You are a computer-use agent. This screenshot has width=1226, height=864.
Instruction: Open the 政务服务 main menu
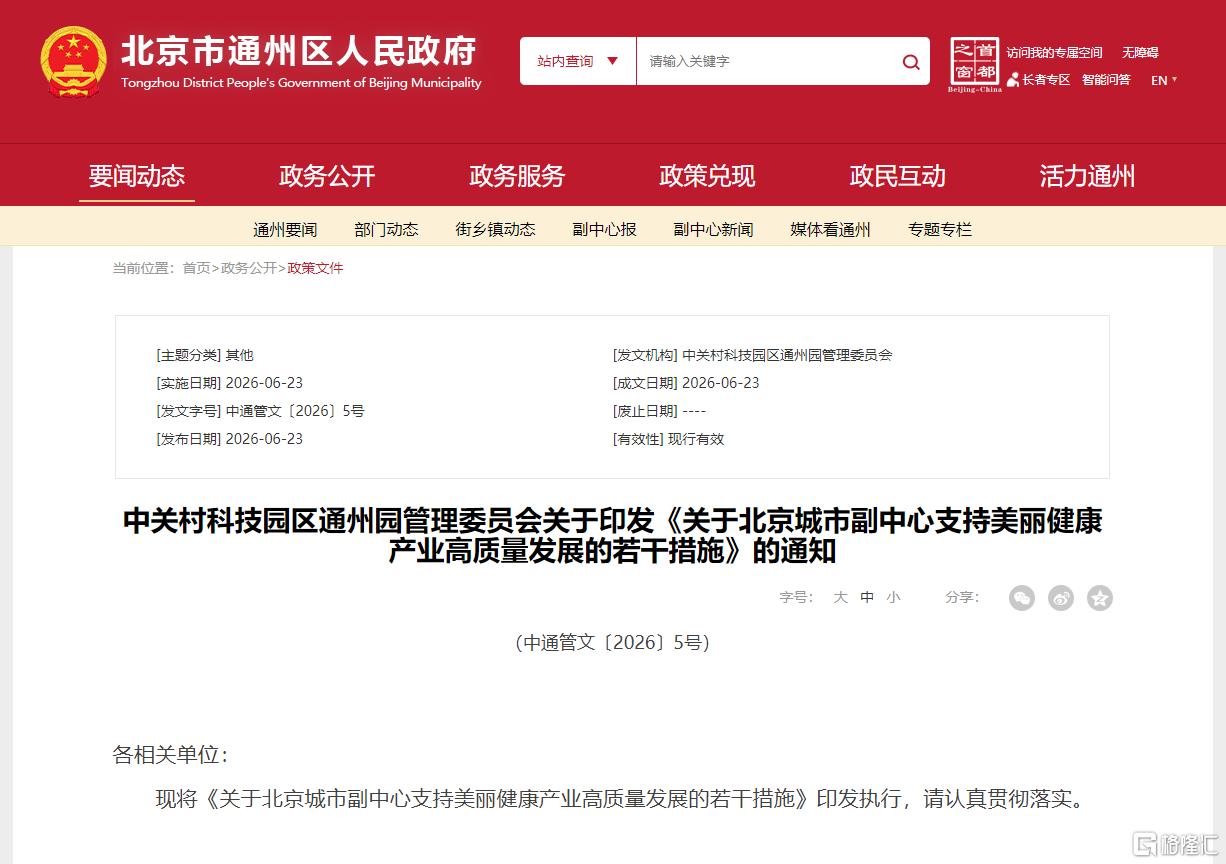tap(517, 176)
